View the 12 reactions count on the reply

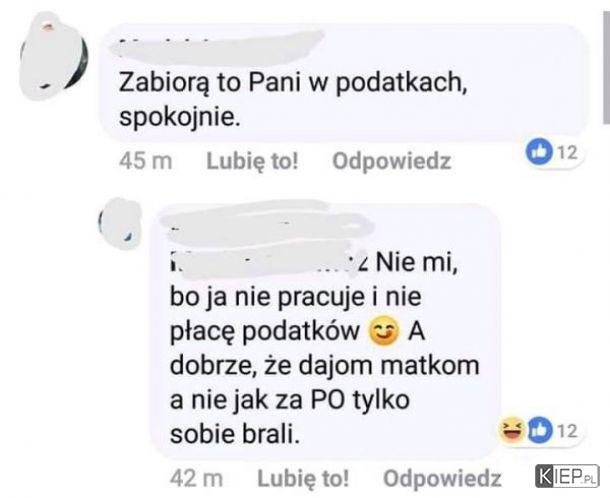[x=568, y=431]
